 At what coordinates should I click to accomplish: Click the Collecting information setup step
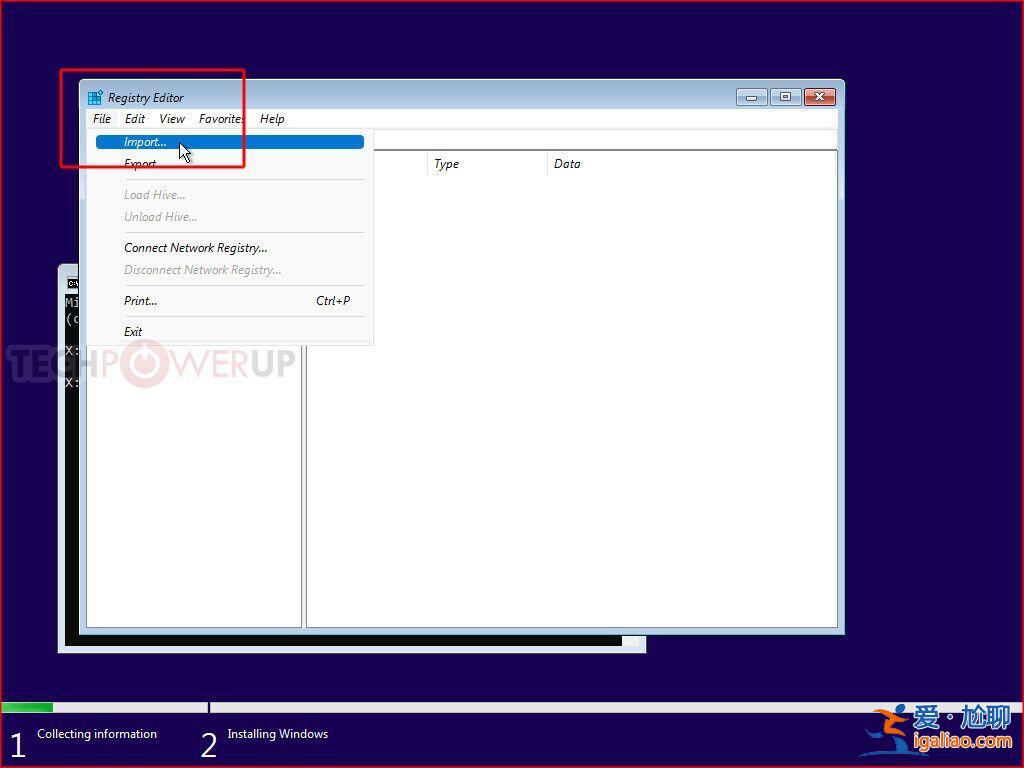pyautogui.click(x=96, y=733)
